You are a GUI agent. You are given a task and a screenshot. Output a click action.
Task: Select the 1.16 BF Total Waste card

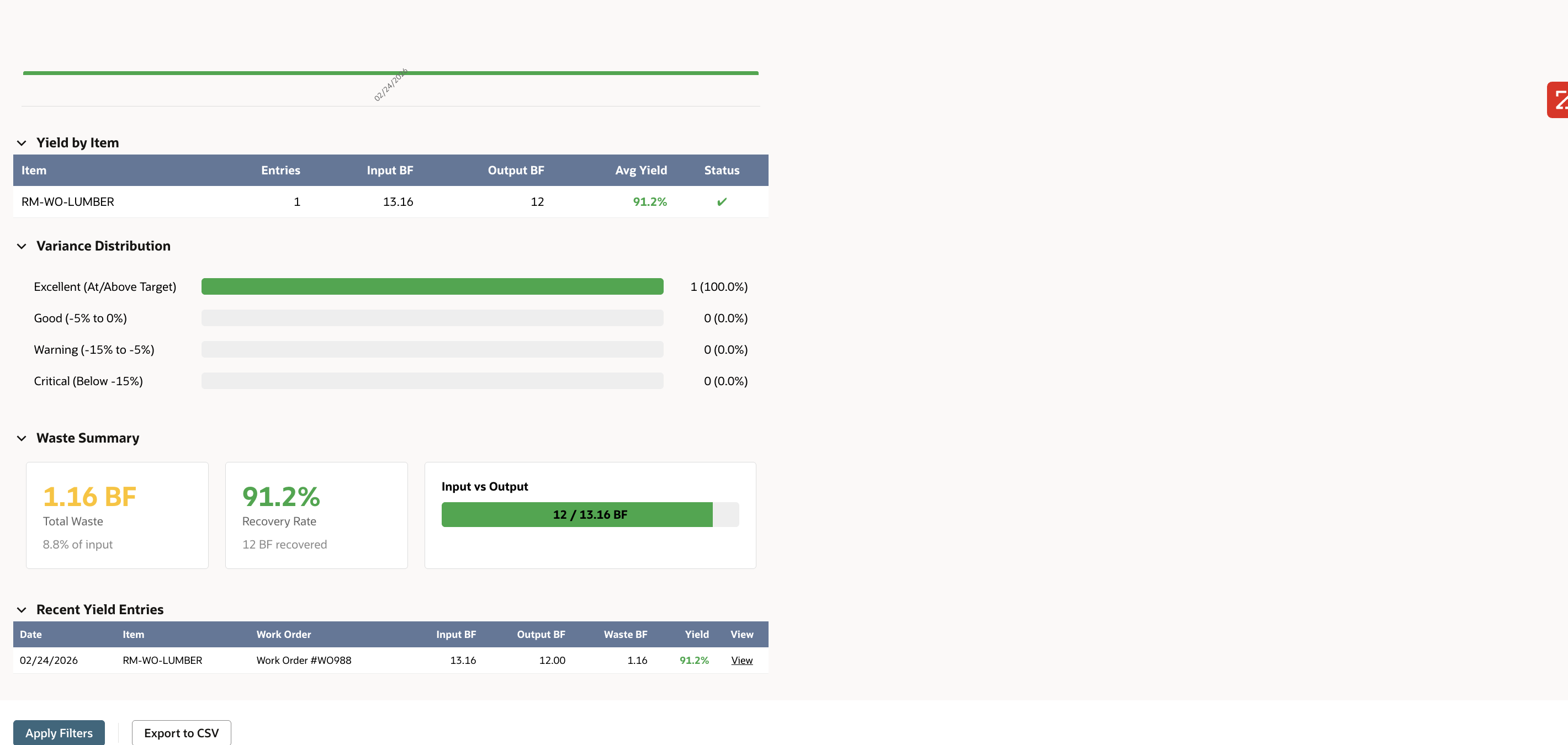tap(117, 515)
